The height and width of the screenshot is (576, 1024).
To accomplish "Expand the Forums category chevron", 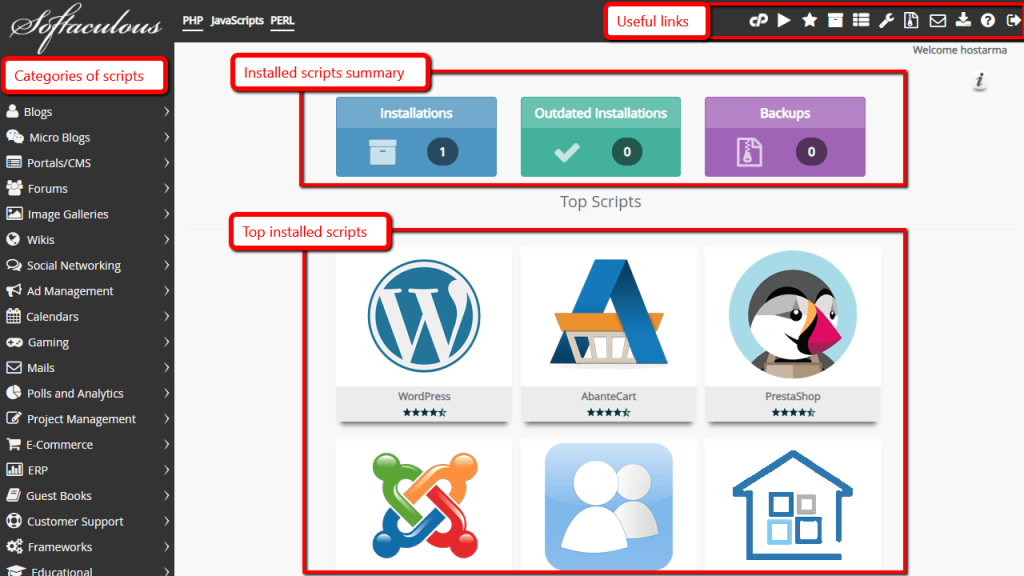I will pyautogui.click(x=167, y=188).
